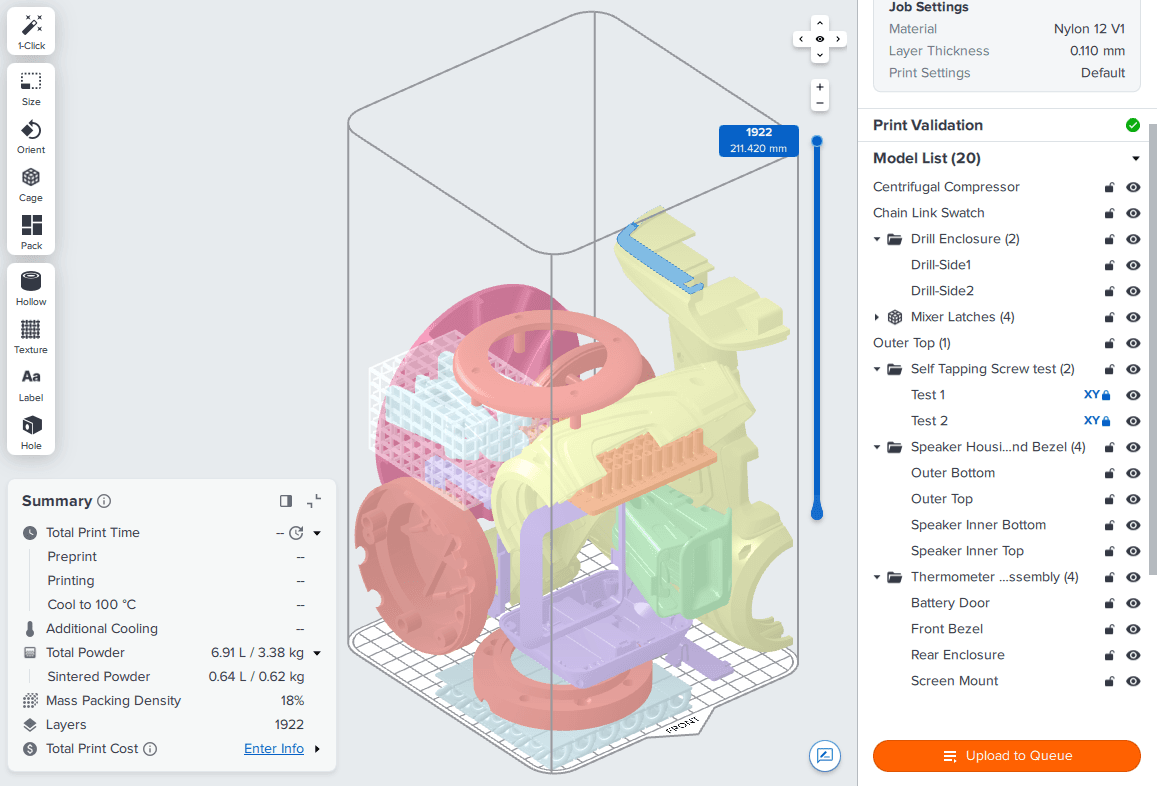Hide the Centrifugal Compressor model
The width and height of the screenshot is (1157, 786).
tap(1133, 187)
